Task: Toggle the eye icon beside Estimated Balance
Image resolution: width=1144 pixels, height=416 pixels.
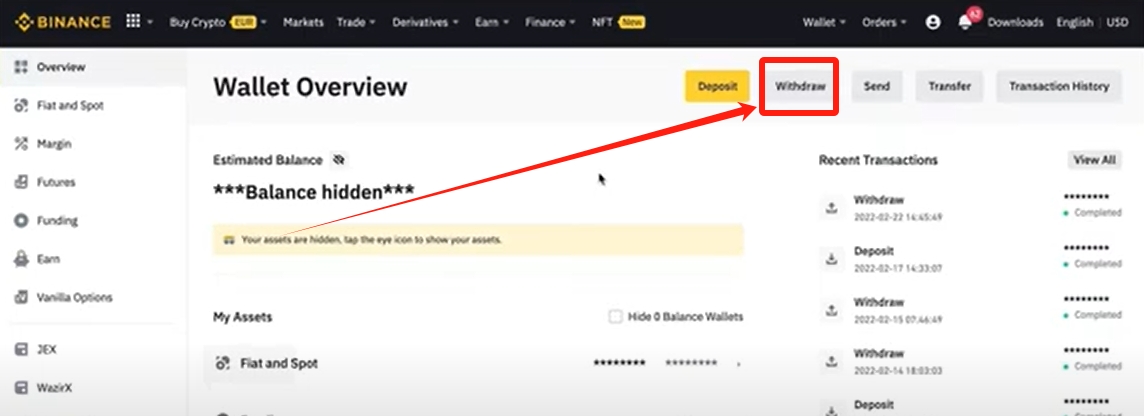Action: pyautogui.click(x=339, y=160)
